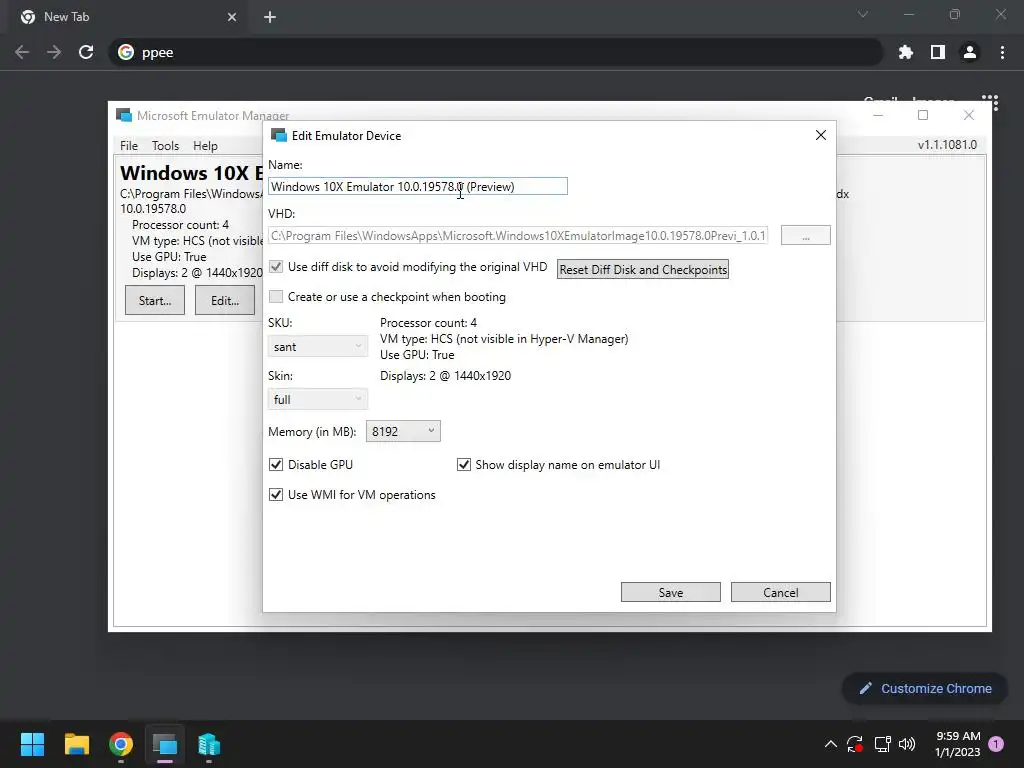This screenshot has height=768, width=1024.
Task: Uncheck Disable GPU checkbox
Action: pos(276,464)
